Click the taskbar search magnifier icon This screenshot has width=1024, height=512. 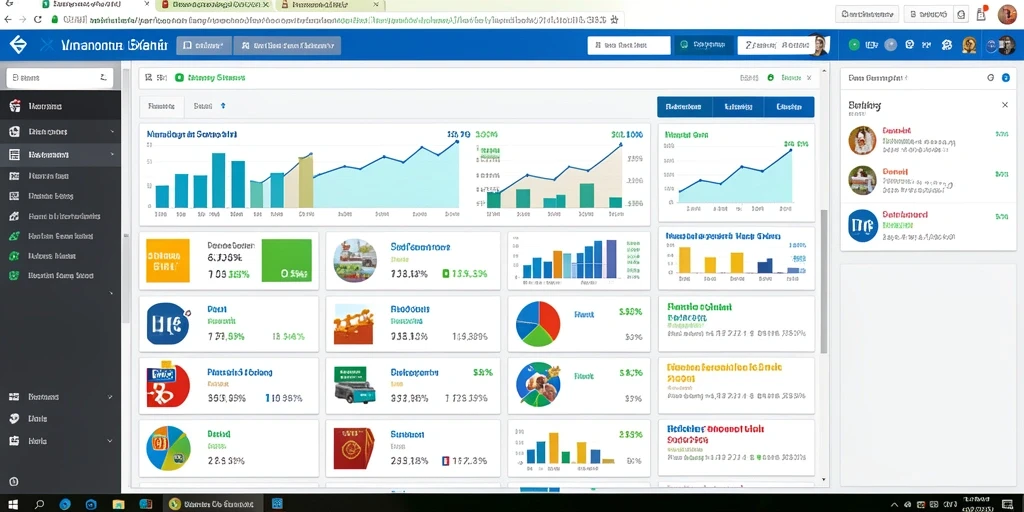point(39,504)
